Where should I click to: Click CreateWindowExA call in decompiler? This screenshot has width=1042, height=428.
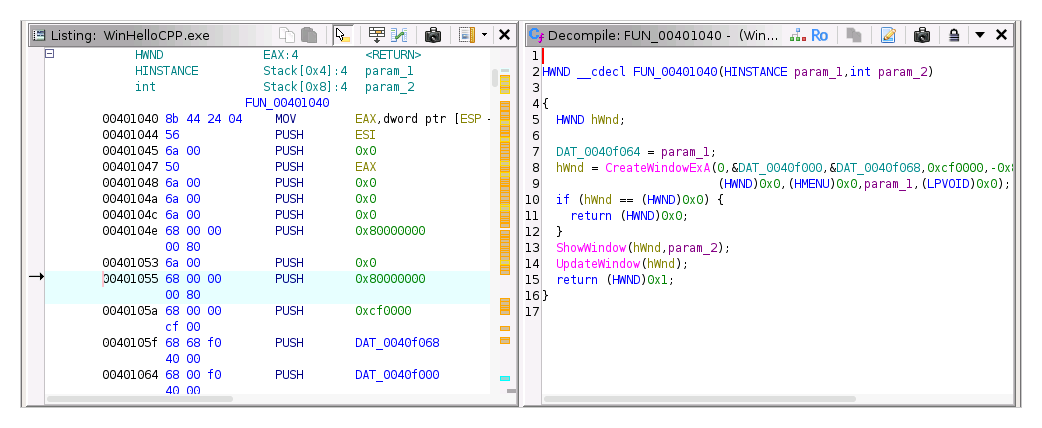(657, 167)
